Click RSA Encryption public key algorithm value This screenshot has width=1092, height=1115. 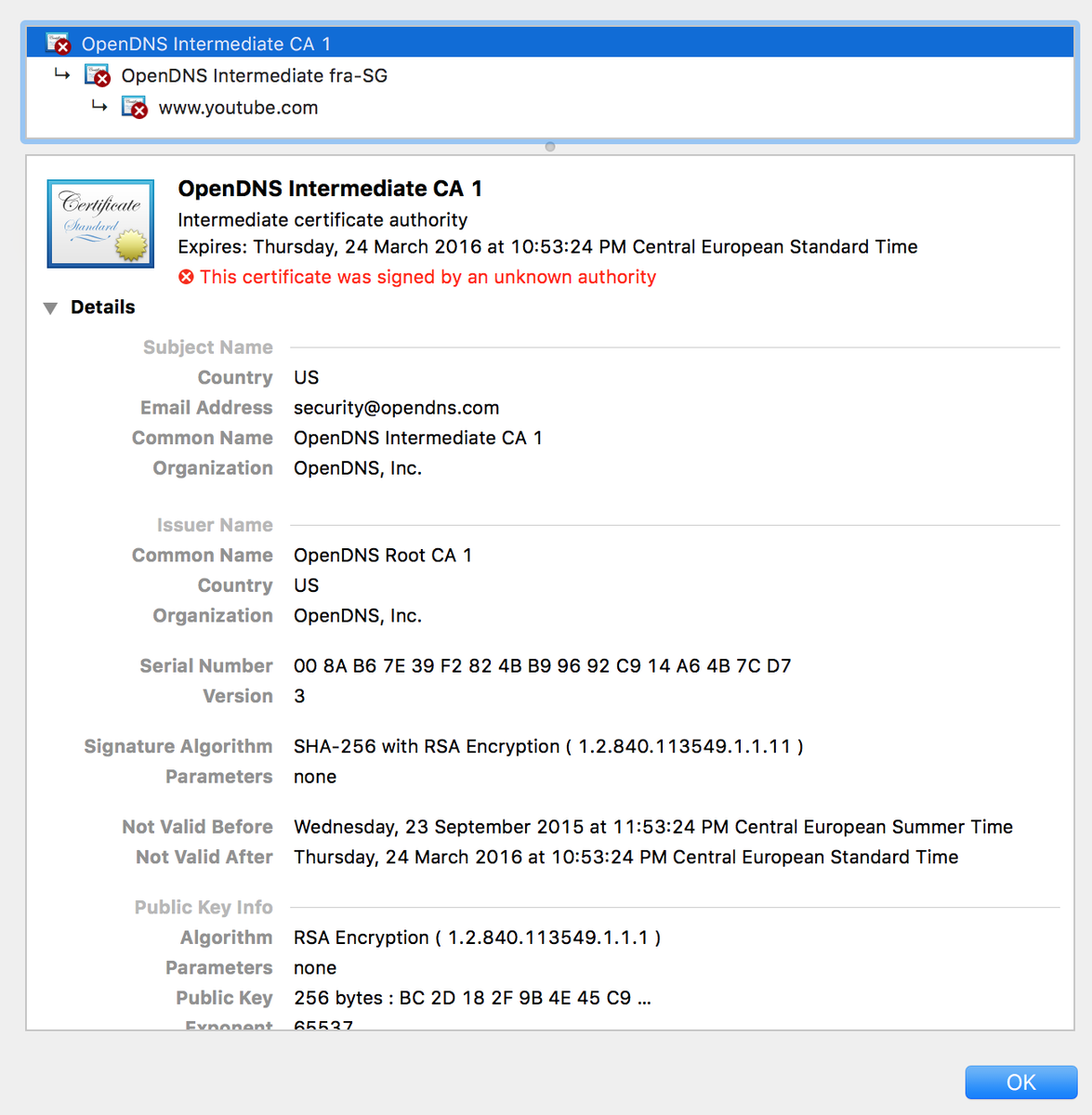click(x=477, y=938)
